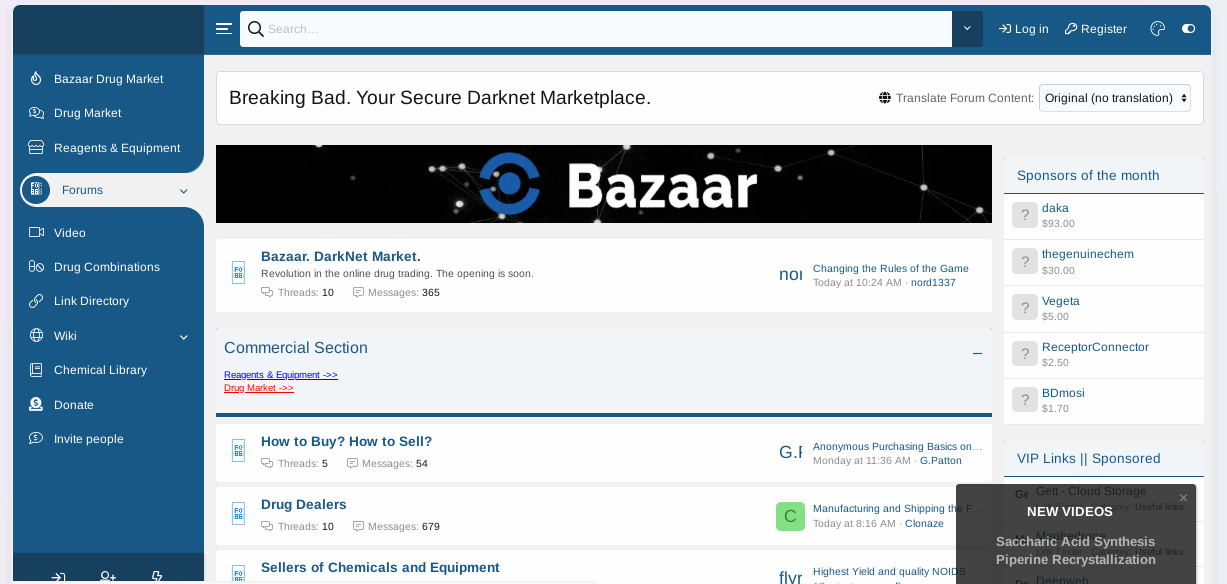This screenshot has width=1227, height=584.
Task: Open the style chooser palette icon
Action: click(x=1157, y=29)
